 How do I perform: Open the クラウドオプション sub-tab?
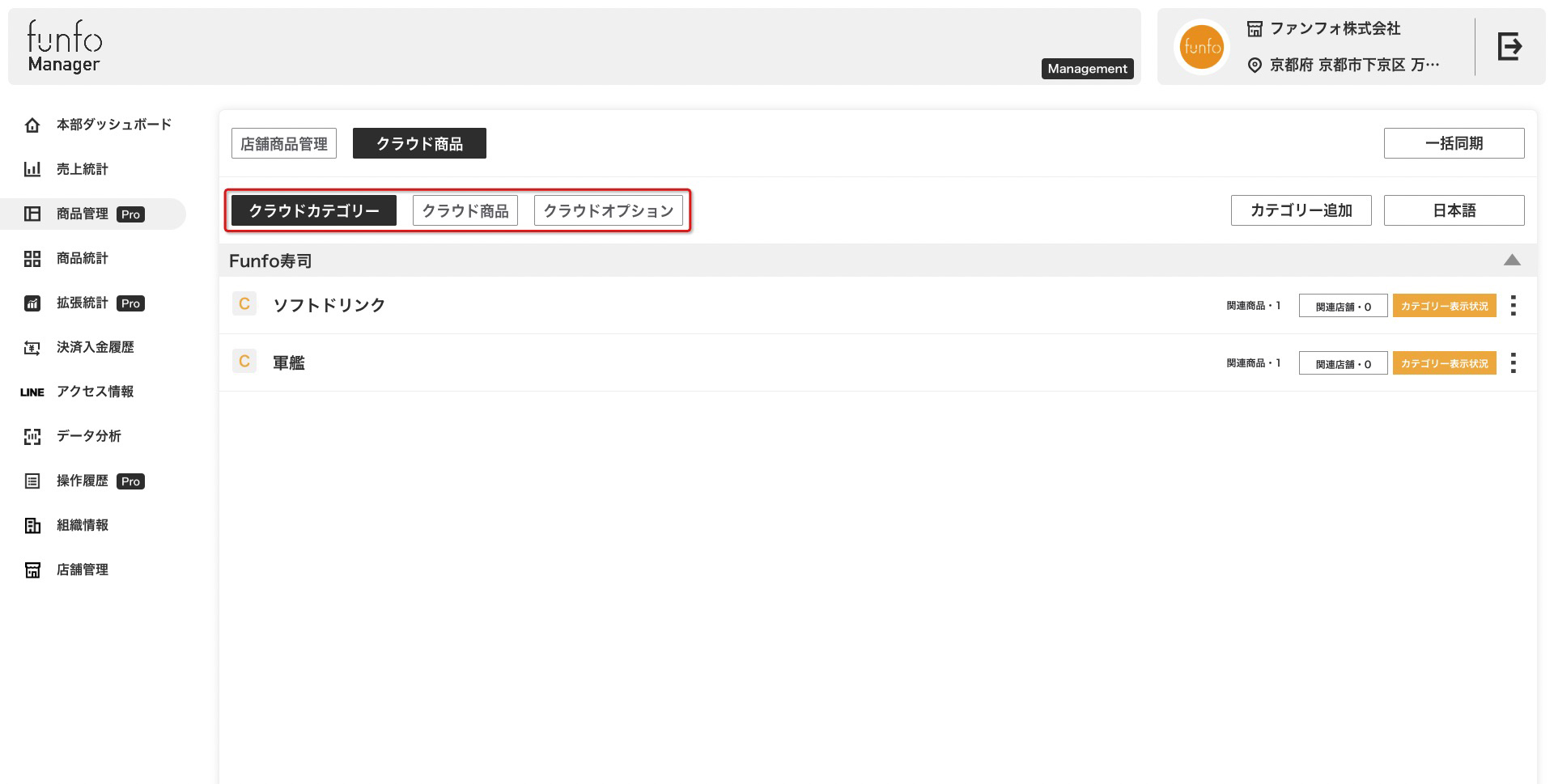609,210
